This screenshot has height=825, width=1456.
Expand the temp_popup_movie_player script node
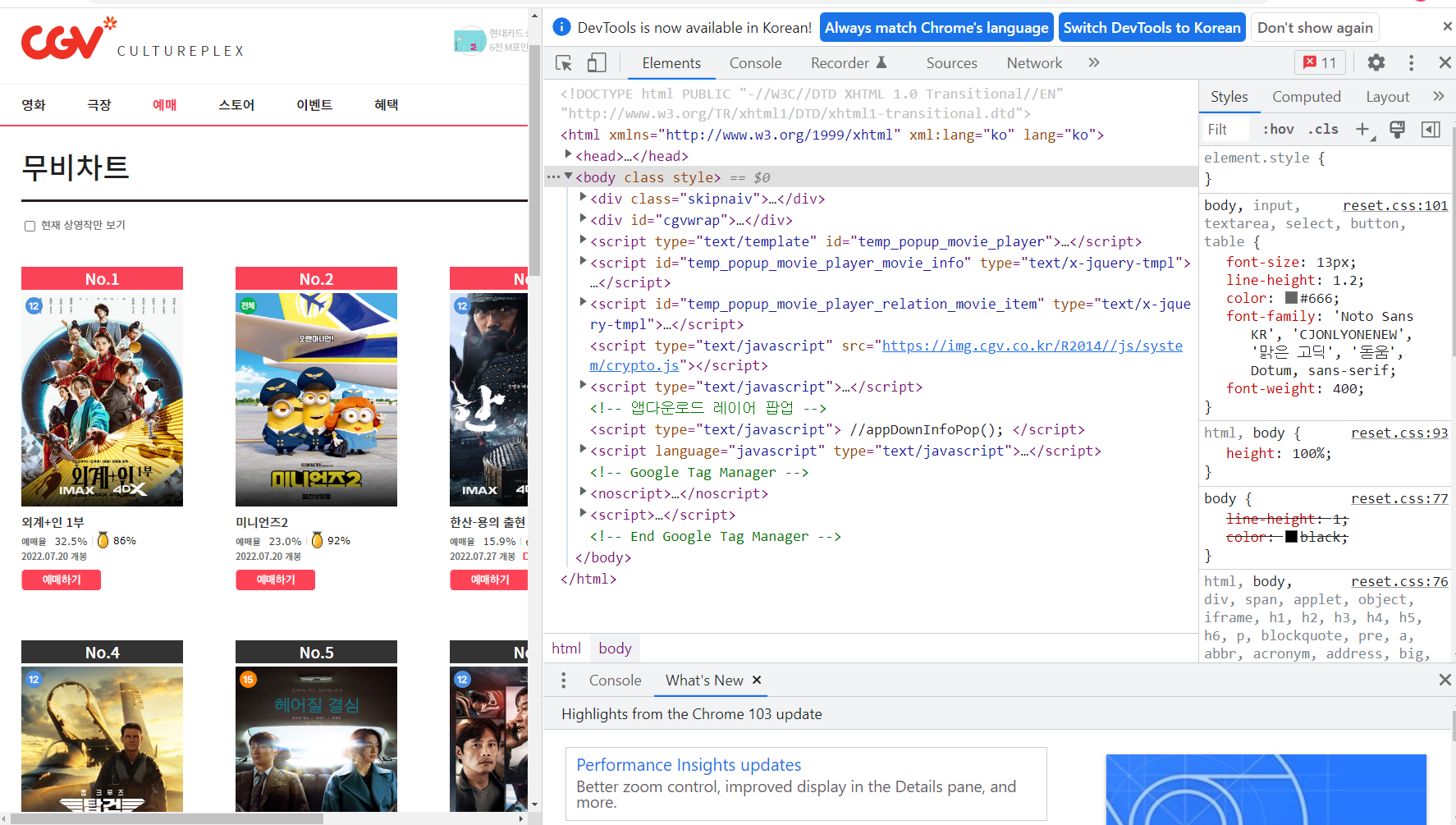[583, 240]
